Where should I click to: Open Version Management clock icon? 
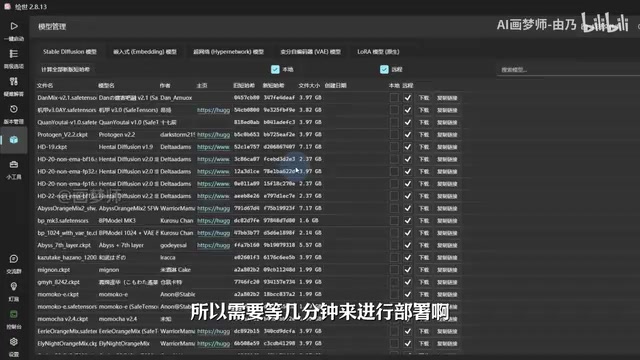click(14, 109)
